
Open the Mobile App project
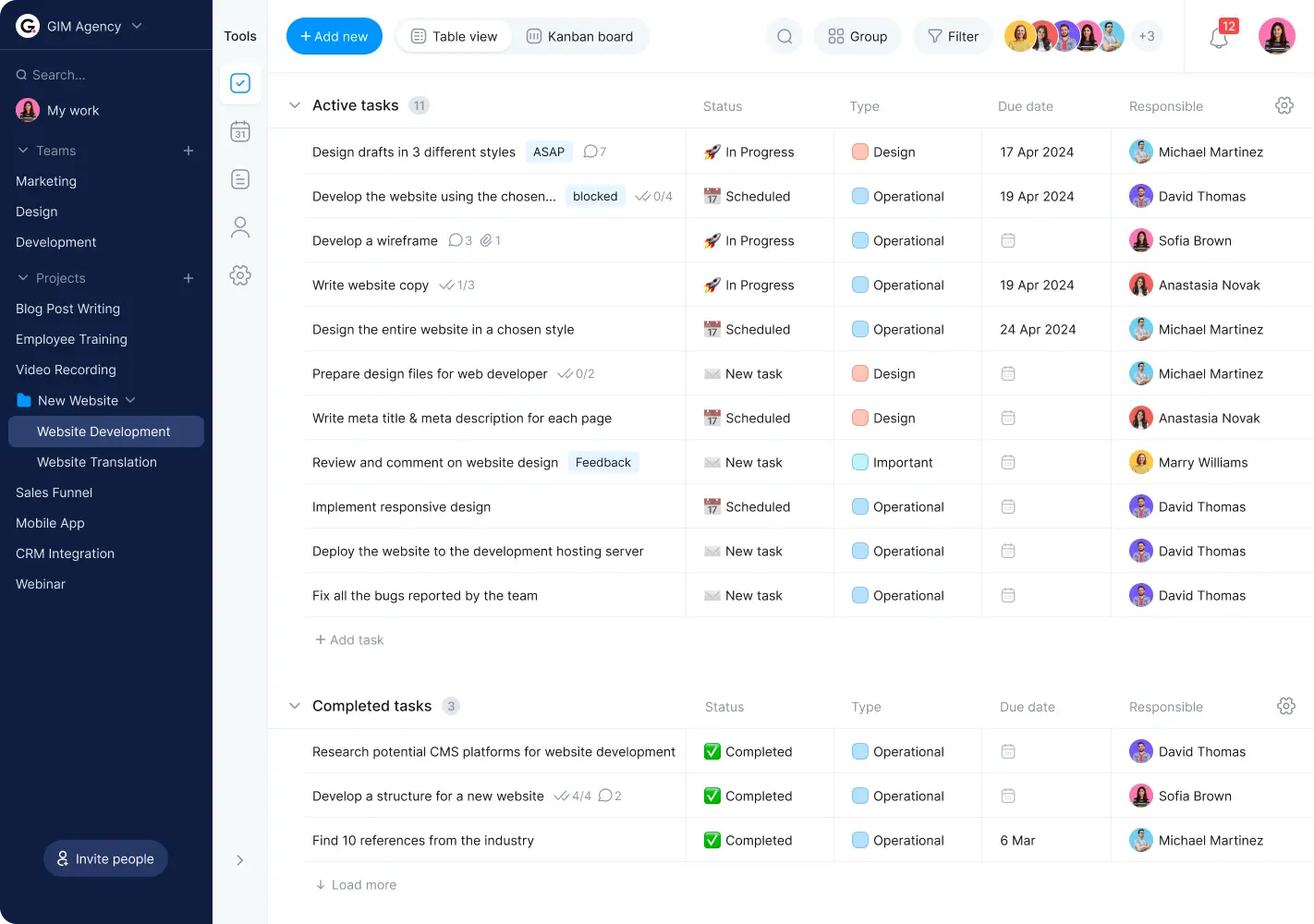[x=50, y=523]
